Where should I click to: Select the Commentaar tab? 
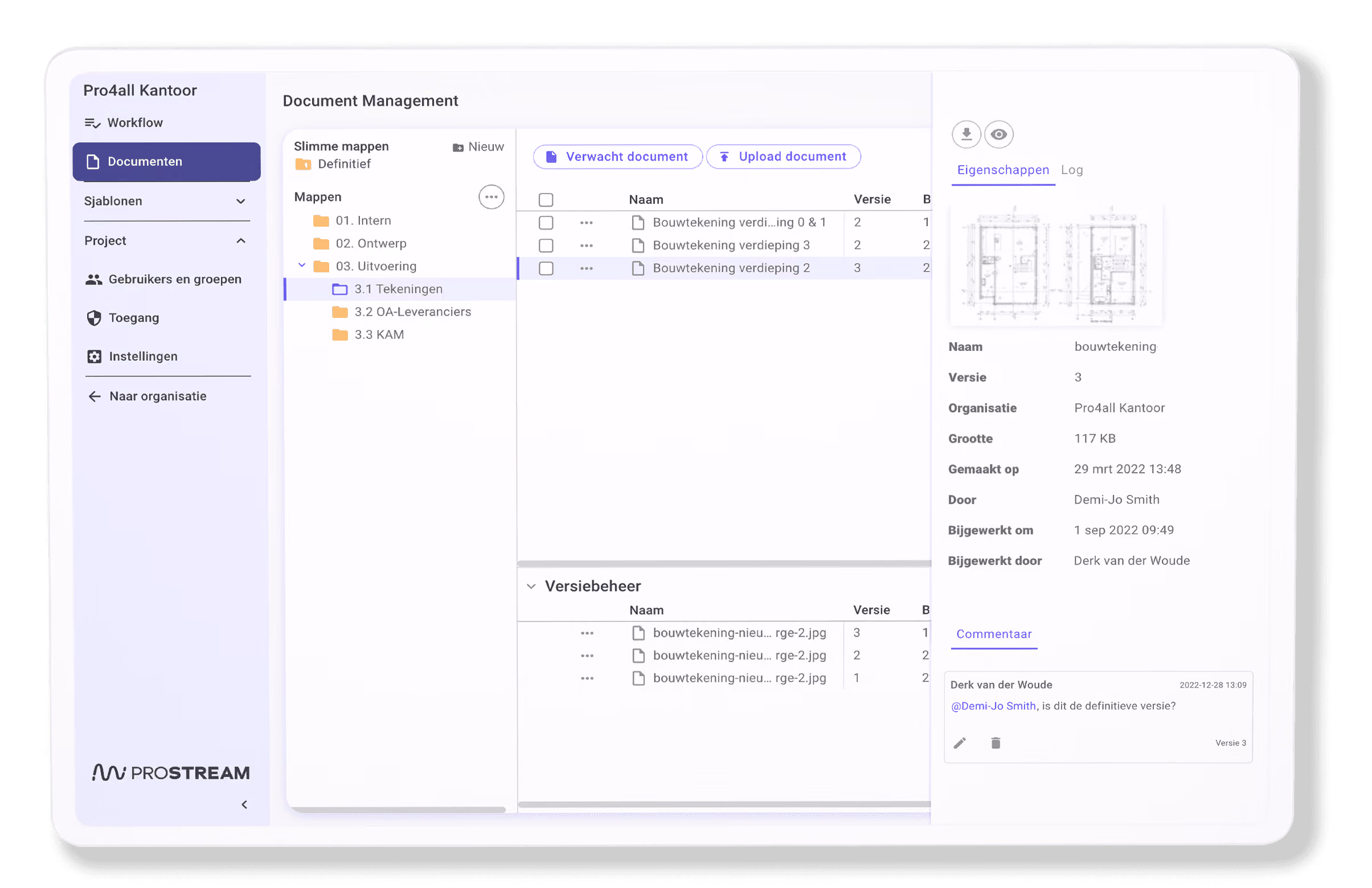pos(994,635)
